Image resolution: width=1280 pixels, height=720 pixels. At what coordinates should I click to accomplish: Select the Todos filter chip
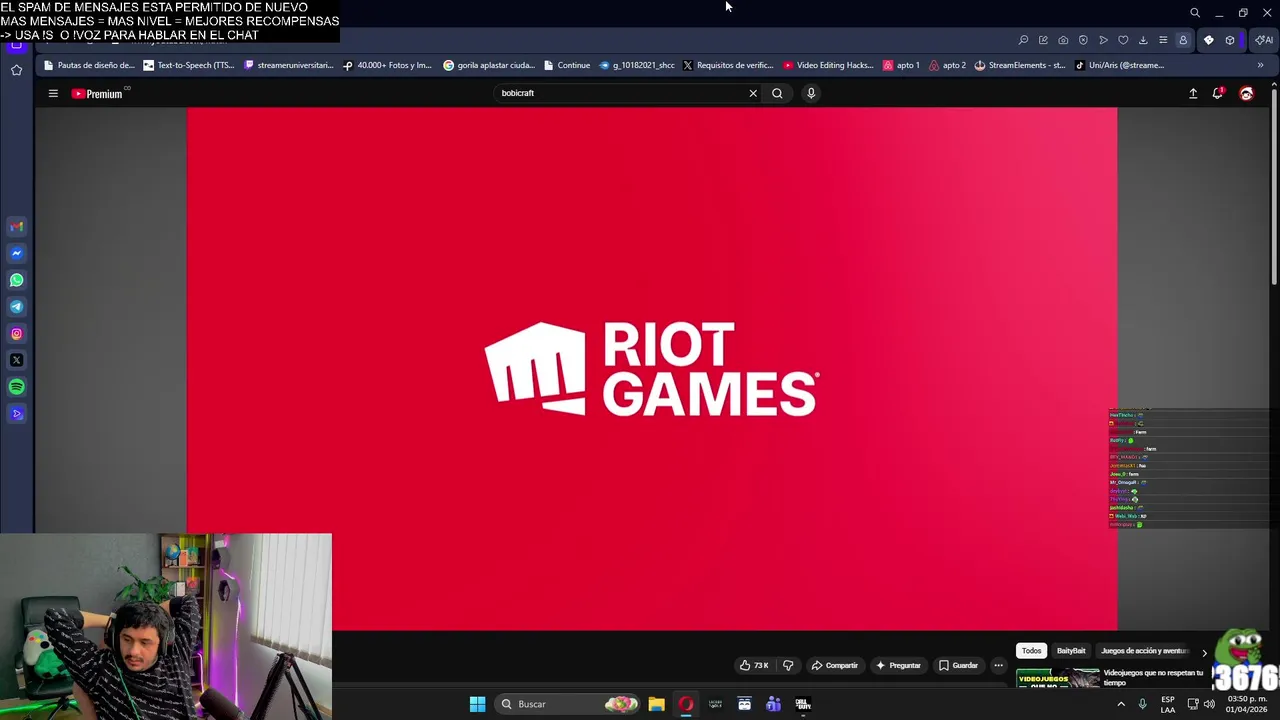1031,651
